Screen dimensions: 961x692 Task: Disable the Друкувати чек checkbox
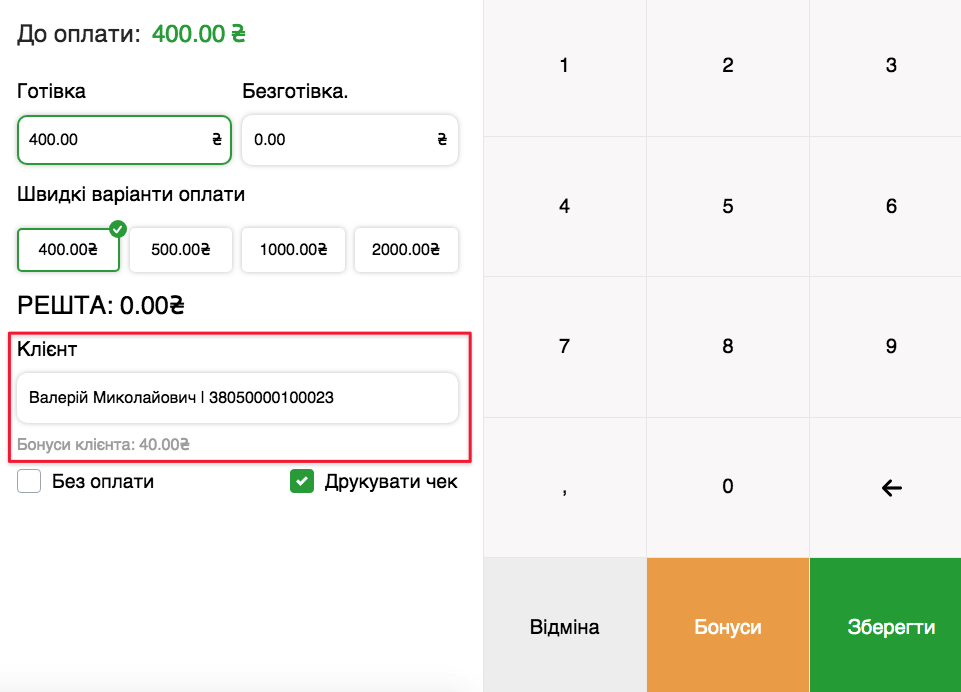[x=301, y=481]
